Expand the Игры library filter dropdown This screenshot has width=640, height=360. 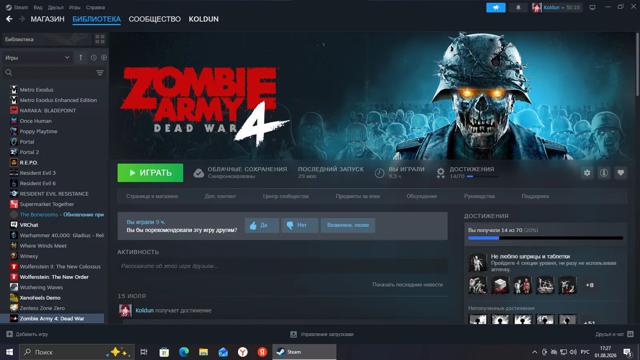[x=37, y=58]
